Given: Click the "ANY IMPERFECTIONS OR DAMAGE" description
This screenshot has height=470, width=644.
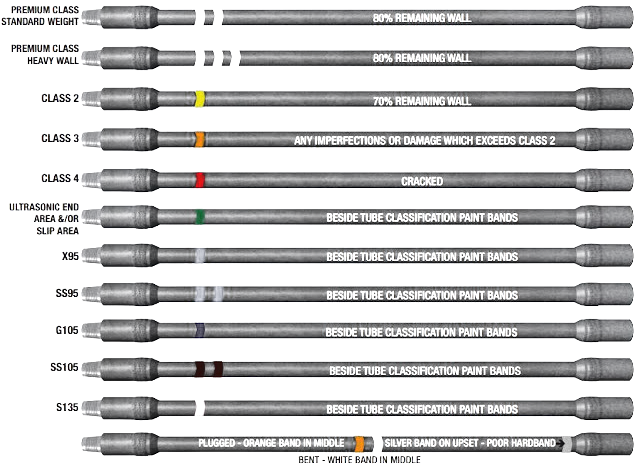Looking at the screenshot, I should click(x=425, y=141).
